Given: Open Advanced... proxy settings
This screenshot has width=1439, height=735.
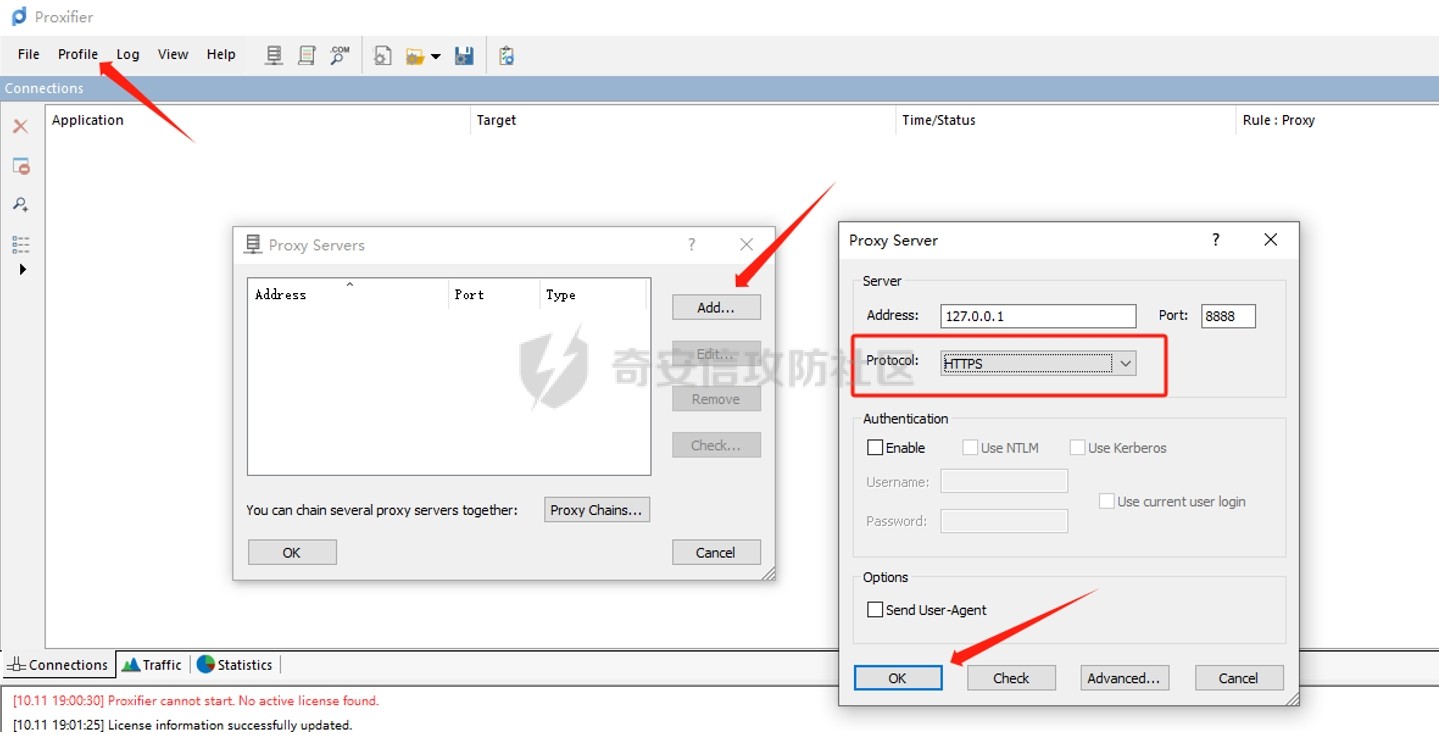Looking at the screenshot, I should [x=1124, y=678].
